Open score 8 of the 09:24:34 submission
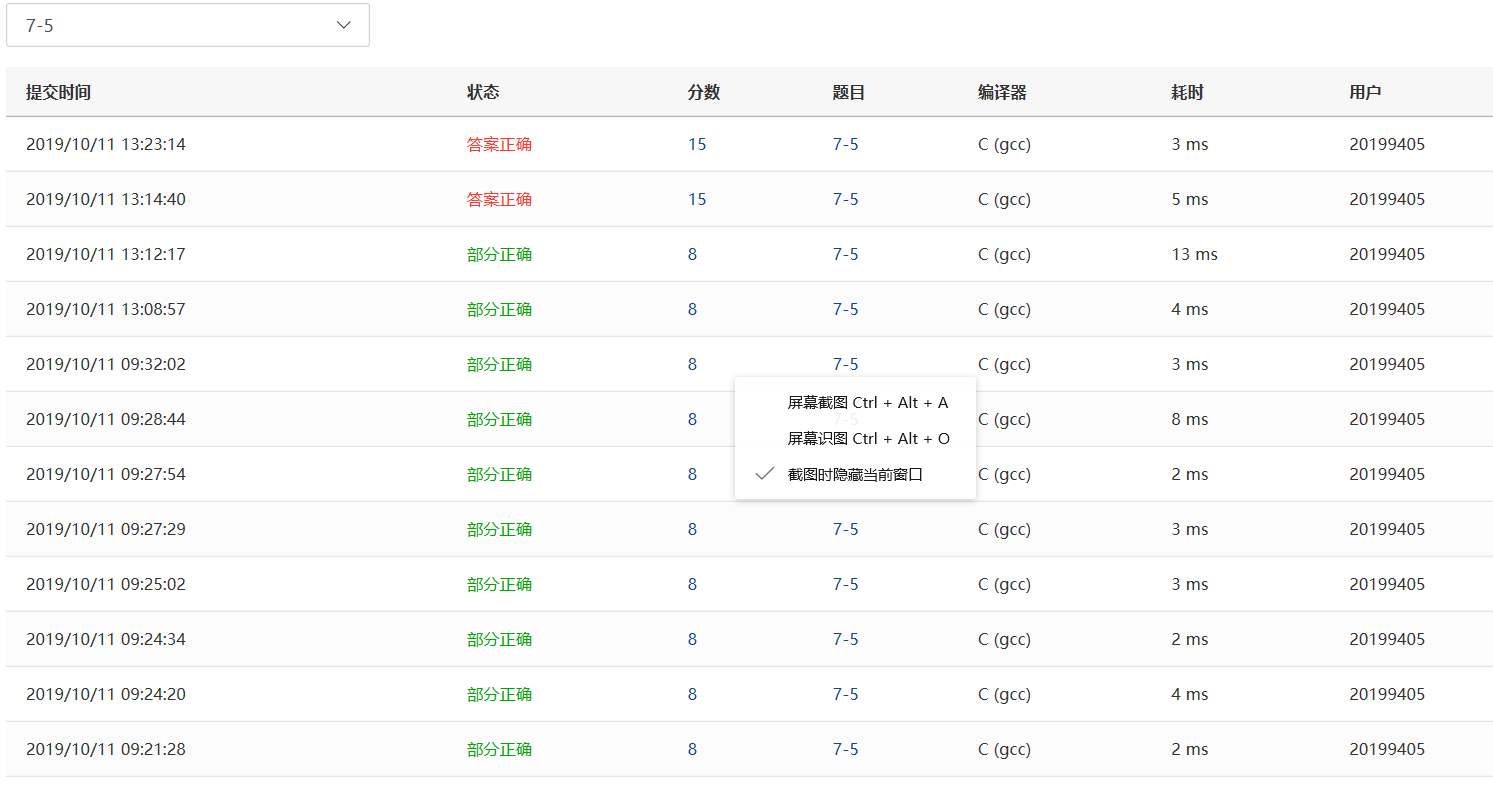Screen dimensions: 1493x788 692,639
